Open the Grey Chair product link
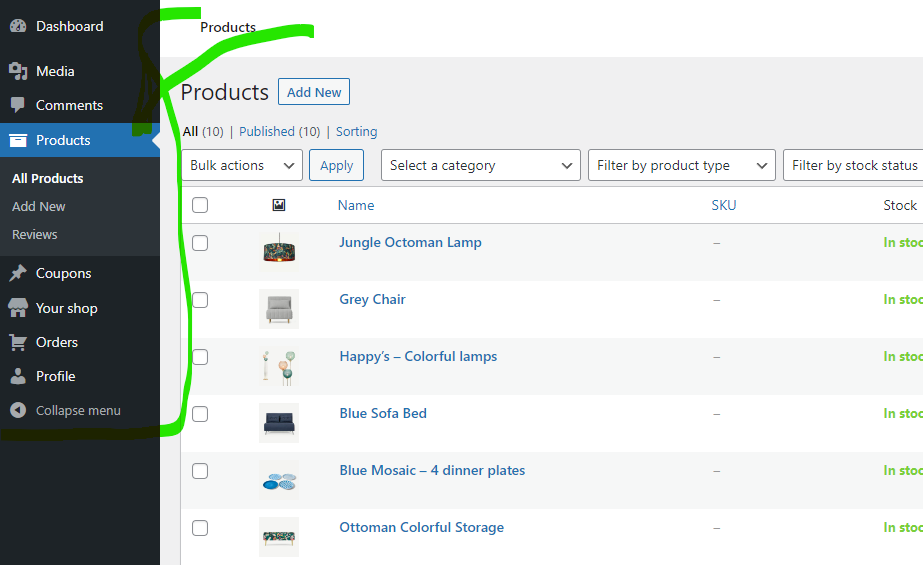This screenshot has width=923, height=565. tap(373, 299)
